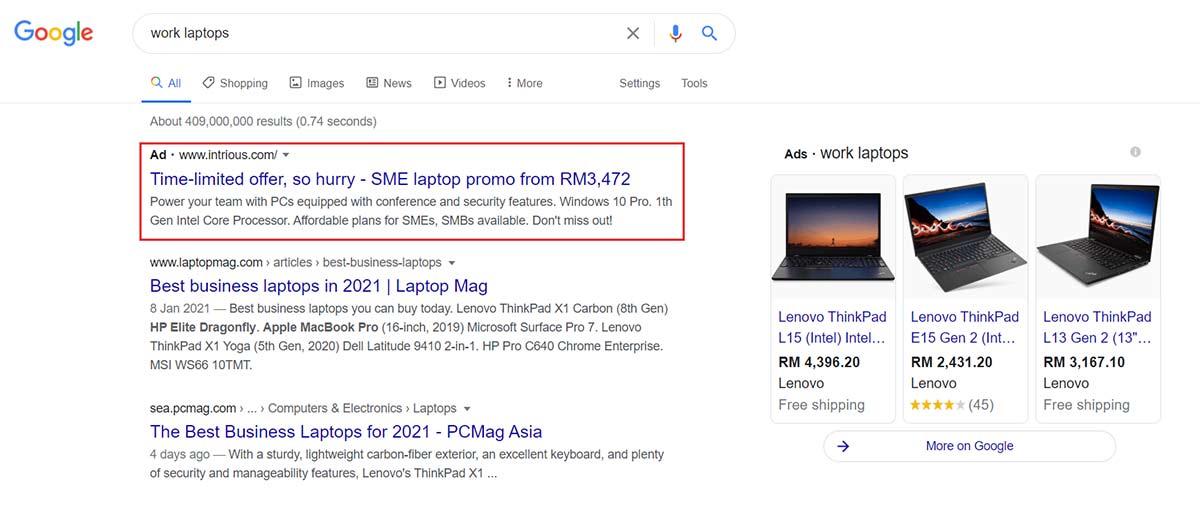
Task: Go to the Videos tab
Action: [x=459, y=83]
